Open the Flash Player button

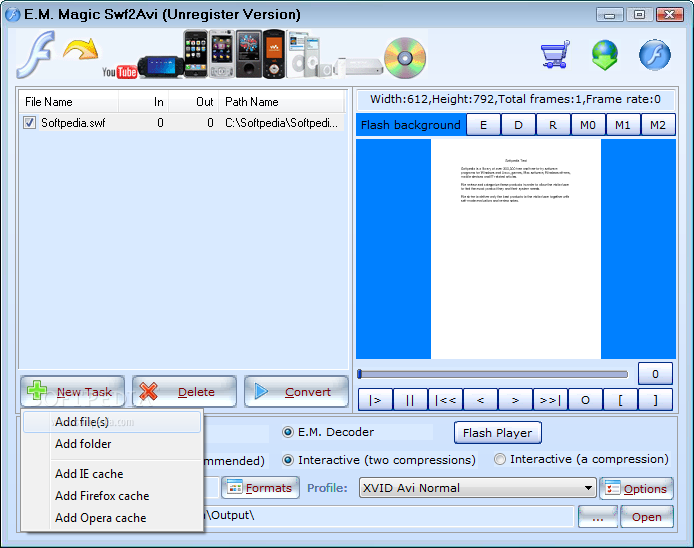[x=497, y=433]
